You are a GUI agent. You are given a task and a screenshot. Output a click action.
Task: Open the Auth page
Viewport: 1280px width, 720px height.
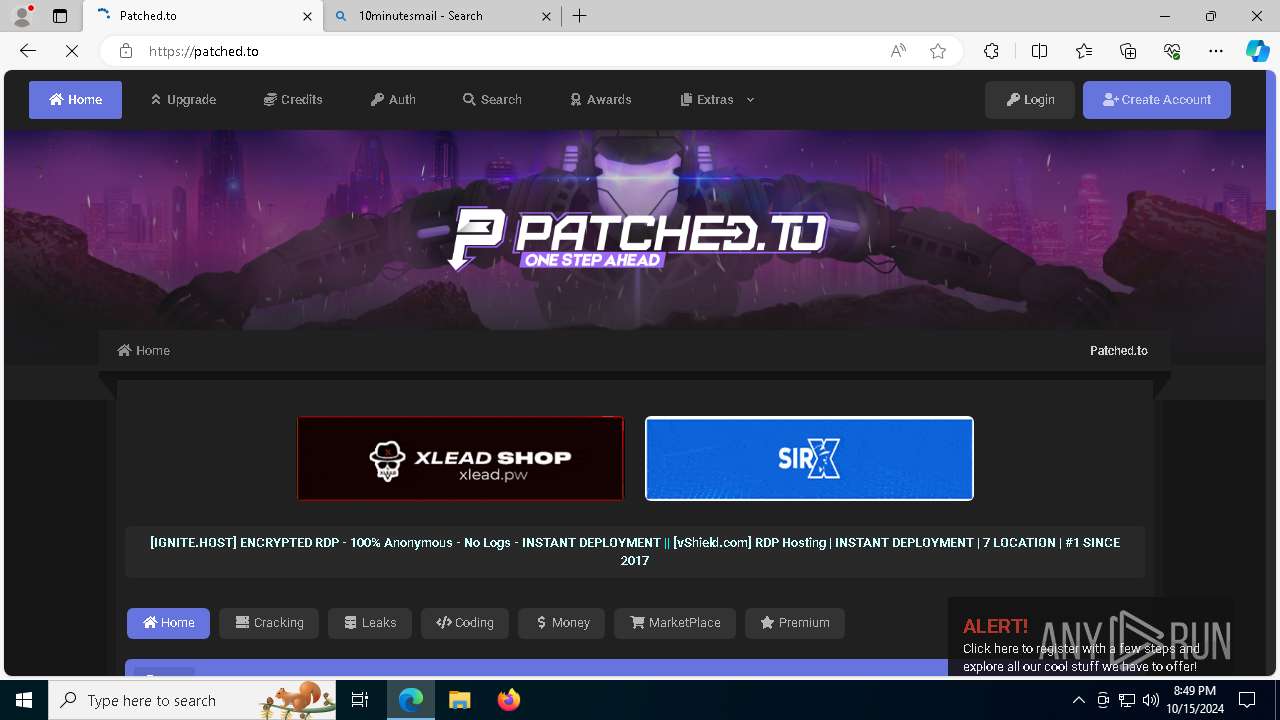point(393,100)
